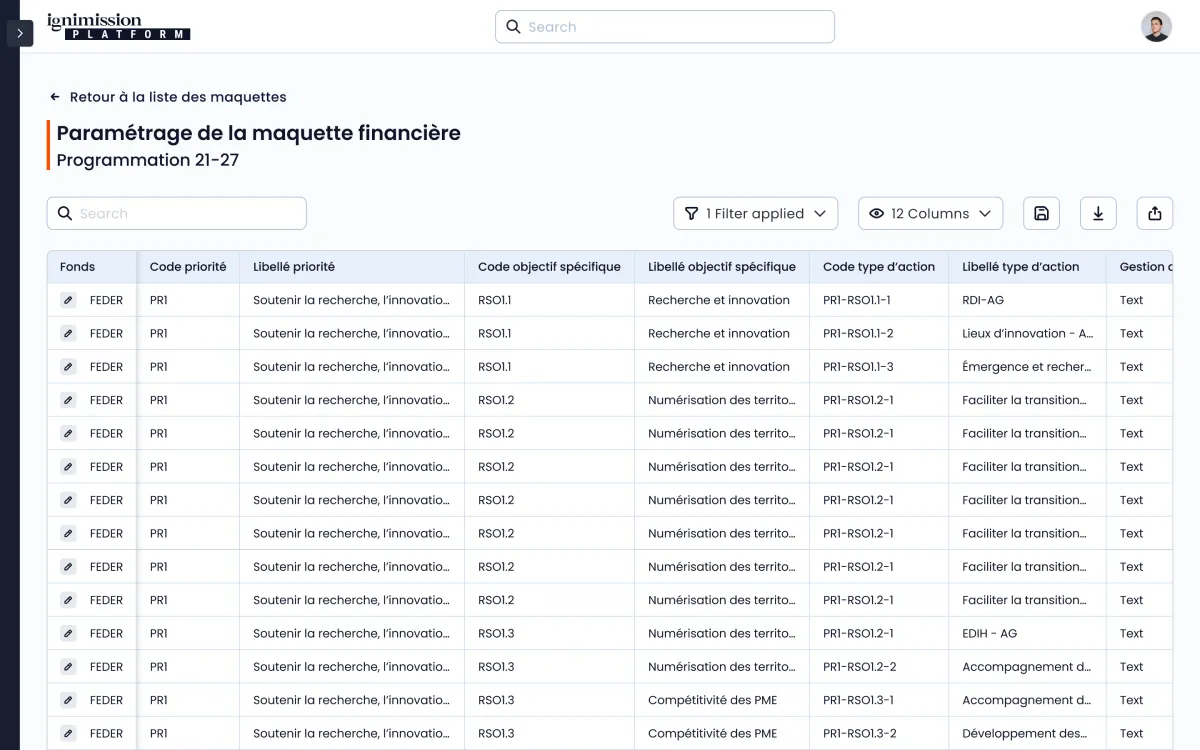Image resolution: width=1200 pixels, height=750 pixels.
Task: Open the user profile avatar
Action: tap(1156, 27)
